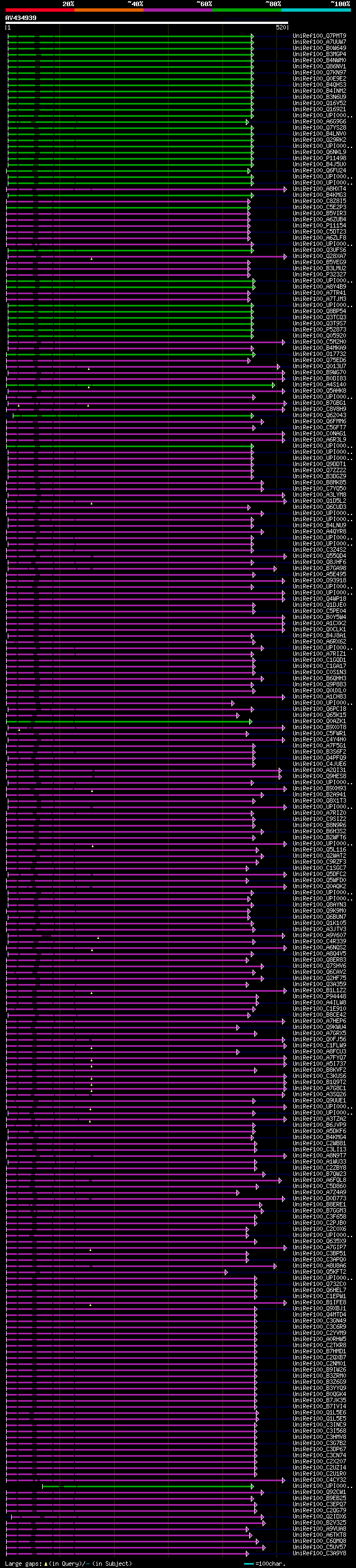Select hit UniRef100_Q9DDT1
This screenshot has height=1568, width=356.
tap(319, 464)
